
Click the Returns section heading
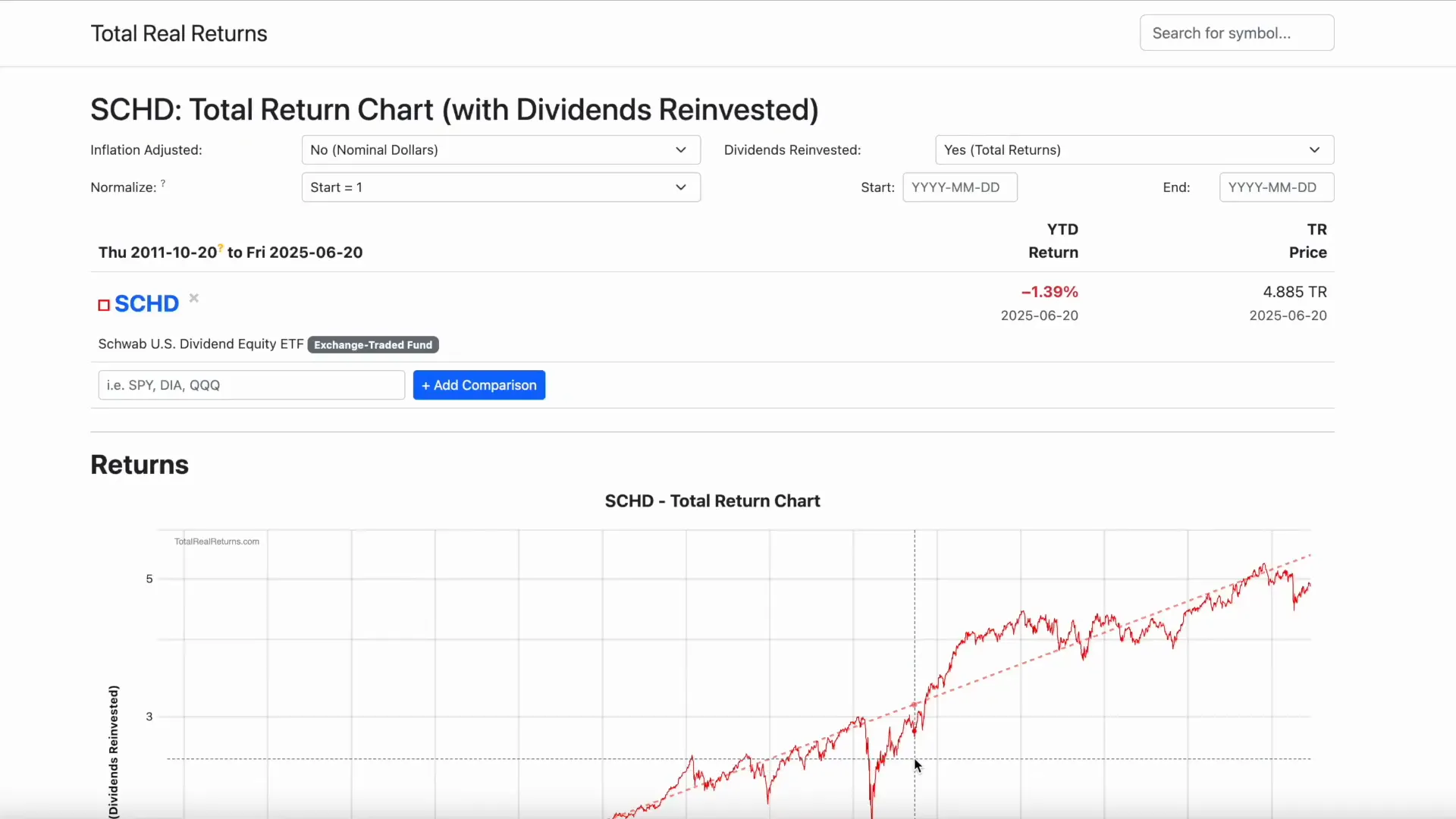pyautogui.click(x=140, y=465)
